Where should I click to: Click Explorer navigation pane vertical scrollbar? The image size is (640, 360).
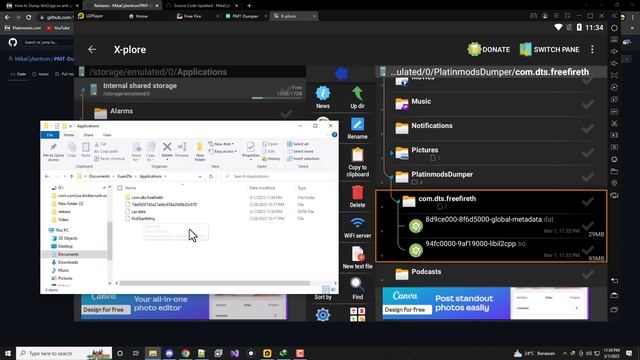(x=109, y=241)
